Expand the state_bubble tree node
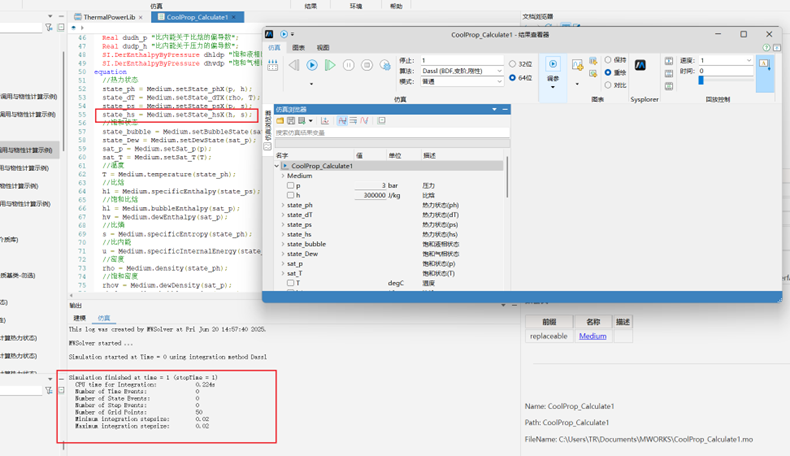Image resolution: width=790 pixels, height=456 pixels. pos(283,244)
